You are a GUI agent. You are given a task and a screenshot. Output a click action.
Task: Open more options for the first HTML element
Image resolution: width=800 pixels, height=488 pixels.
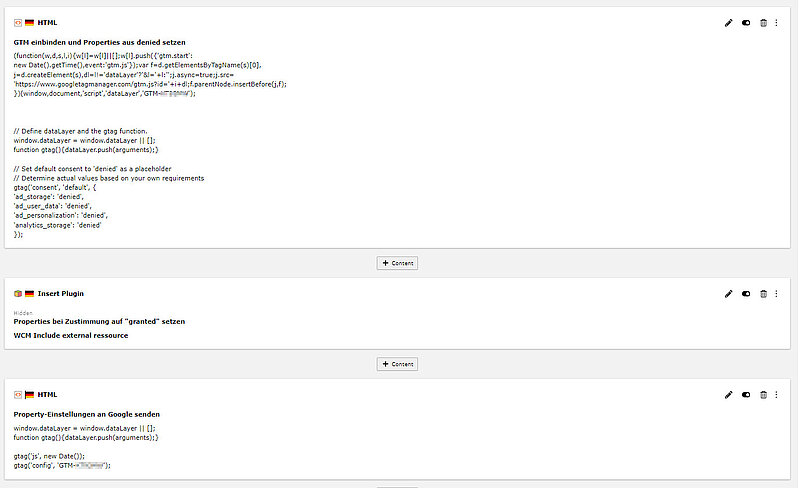pos(780,22)
